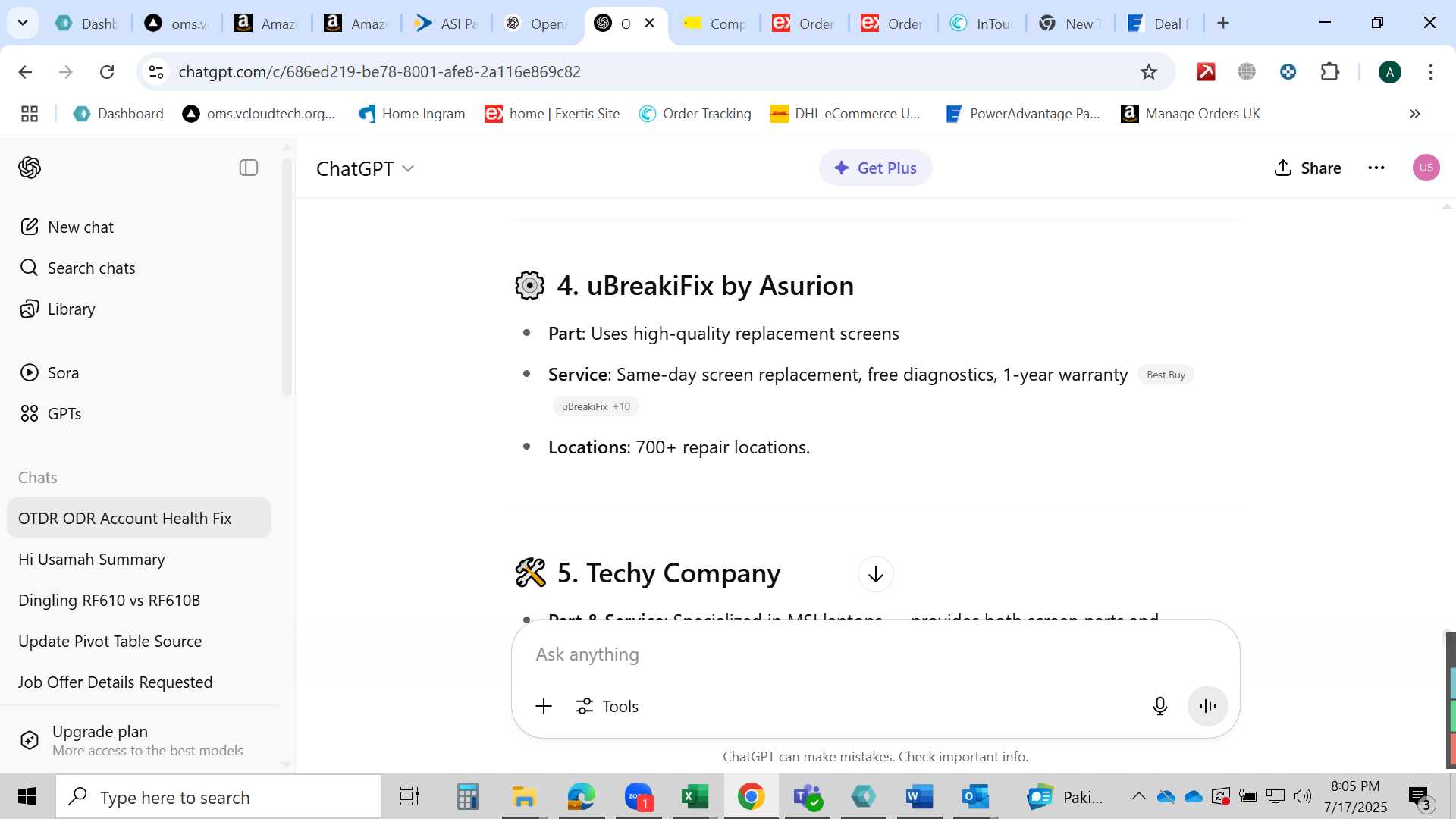Open the Dashboard bookmark

118,114
